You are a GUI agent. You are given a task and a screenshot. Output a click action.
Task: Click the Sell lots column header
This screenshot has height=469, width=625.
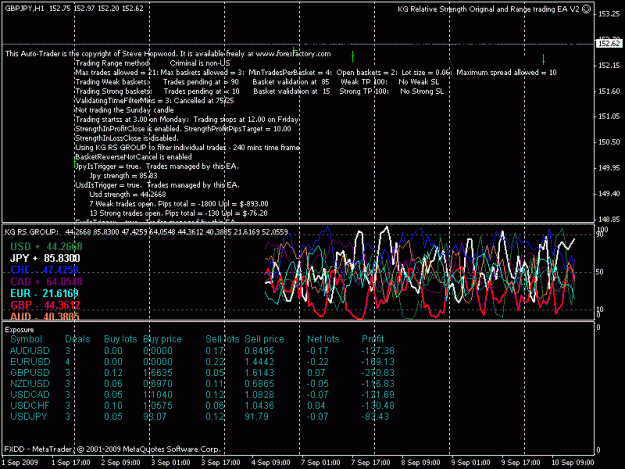tap(222, 339)
